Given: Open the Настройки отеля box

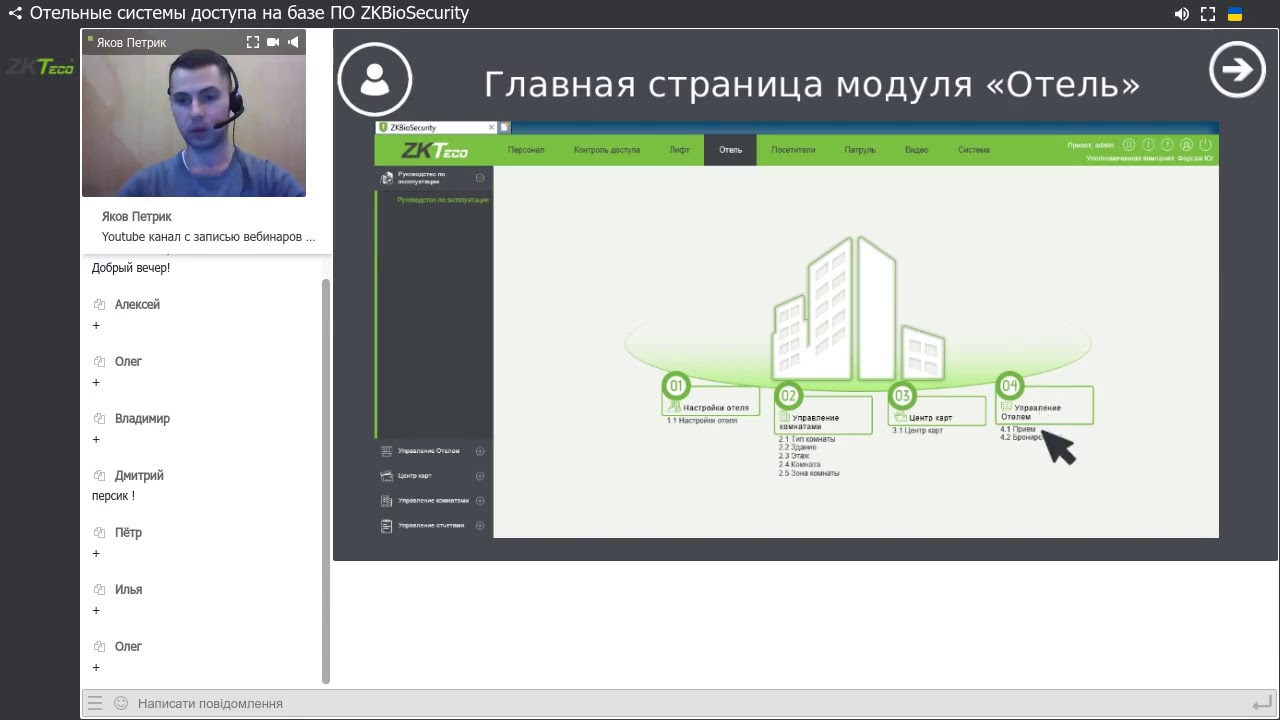Looking at the screenshot, I should [712, 402].
